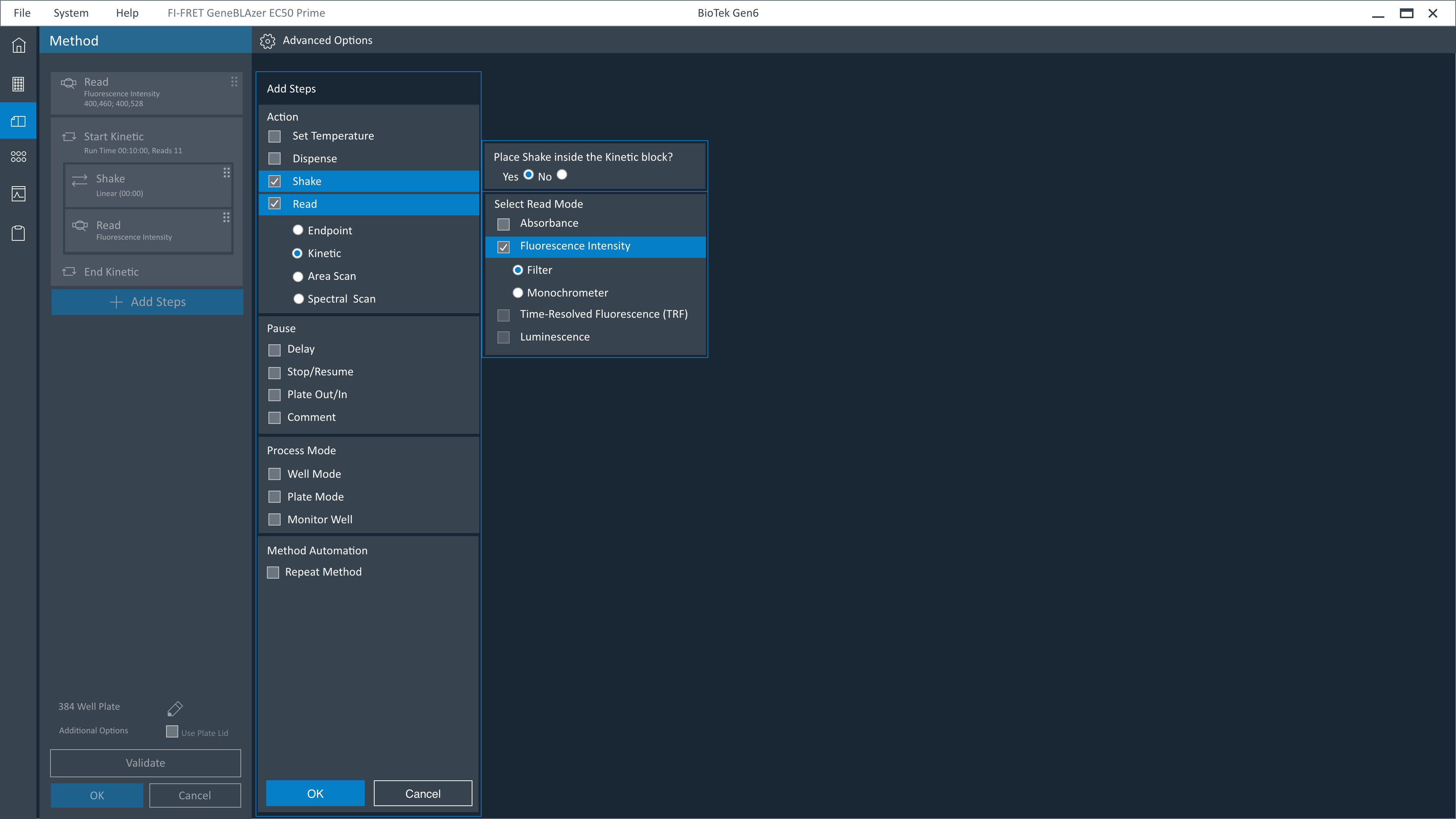Click the reader icon on first Read step
The width and height of the screenshot is (1456, 819).
click(68, 83)
